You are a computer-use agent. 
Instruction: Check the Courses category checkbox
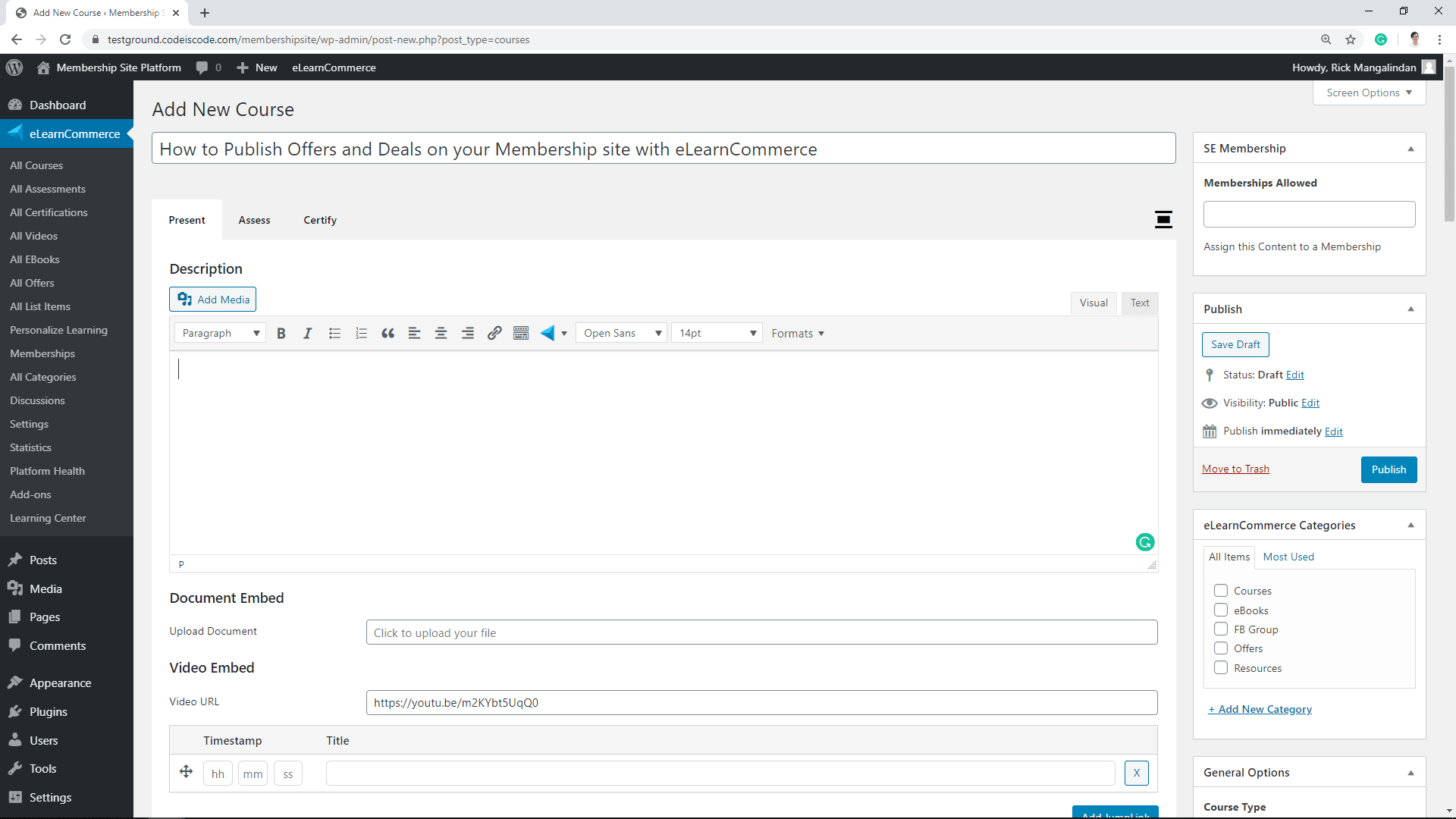(1221, 591)
